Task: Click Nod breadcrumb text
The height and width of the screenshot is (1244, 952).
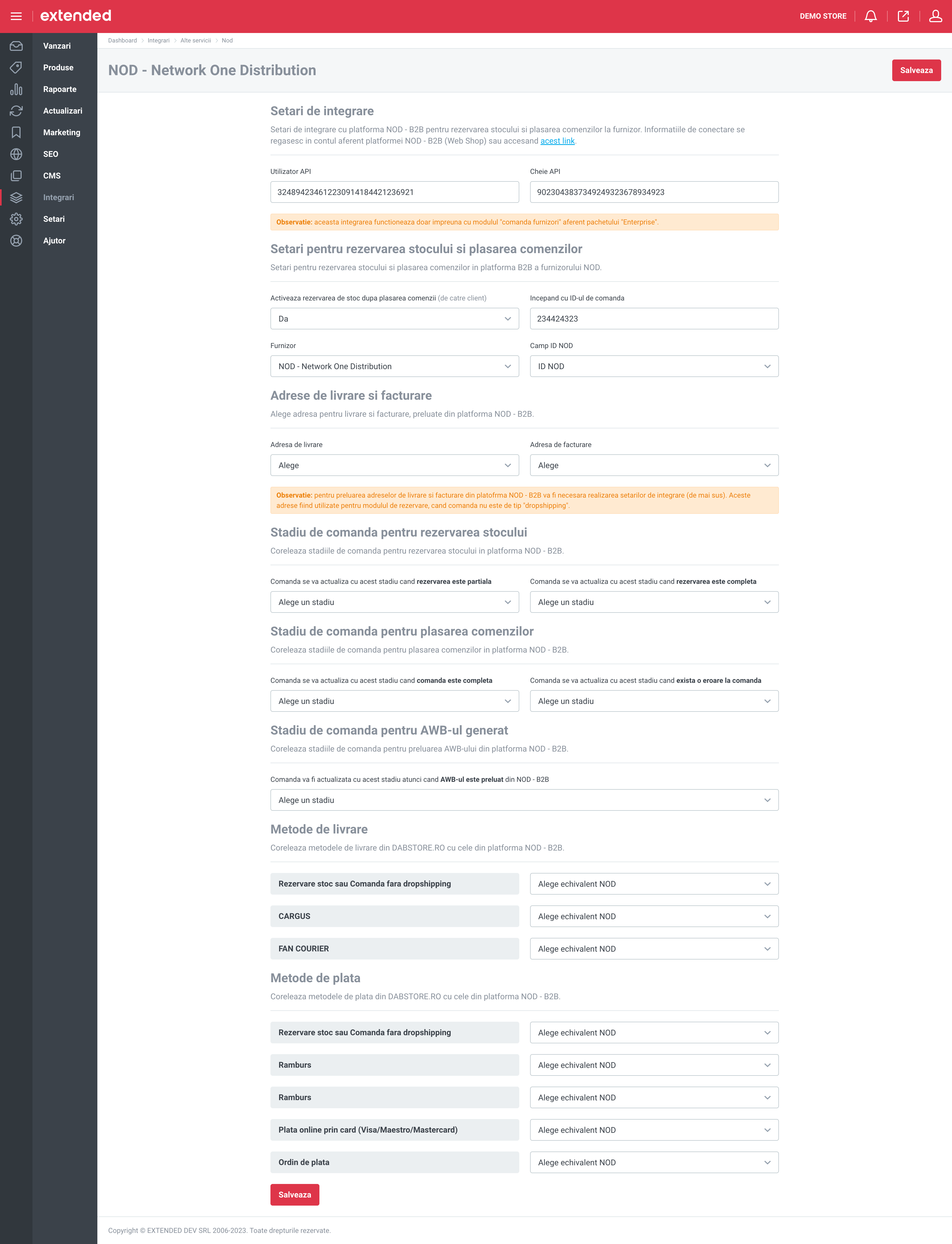Action: [x=227, y=41]
